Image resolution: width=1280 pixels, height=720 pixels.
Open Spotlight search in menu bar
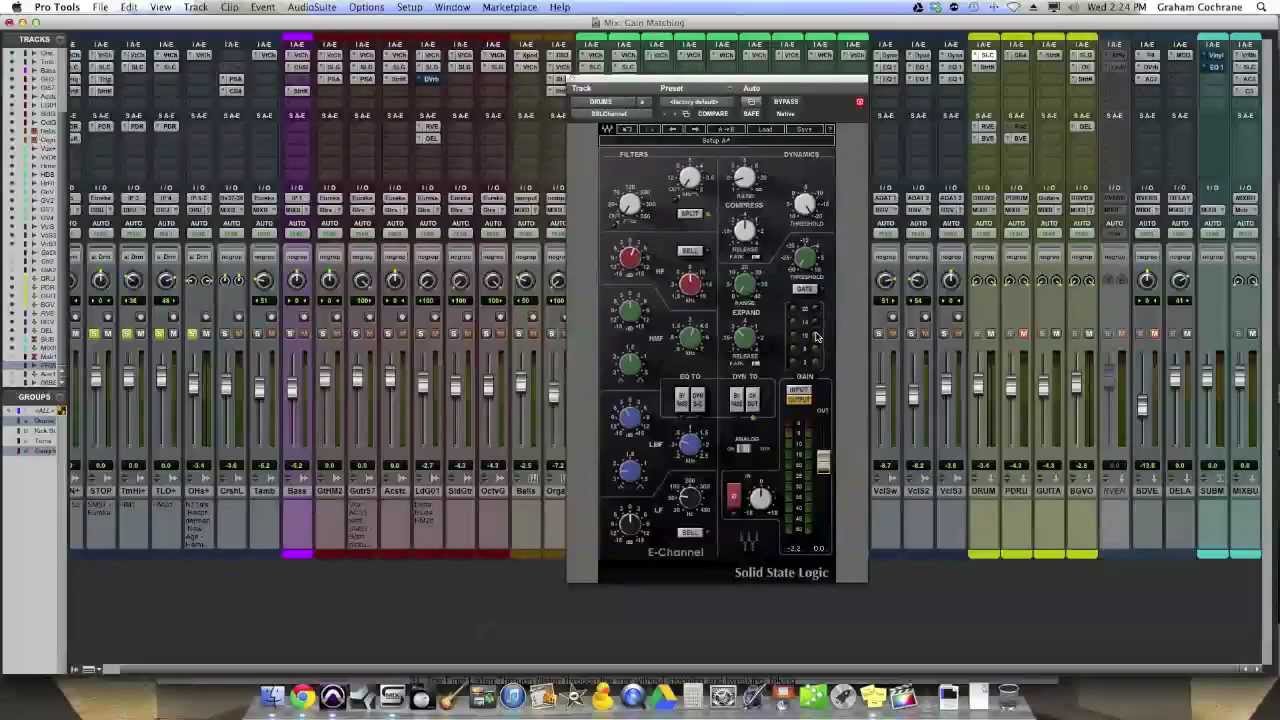(1262, 7)
